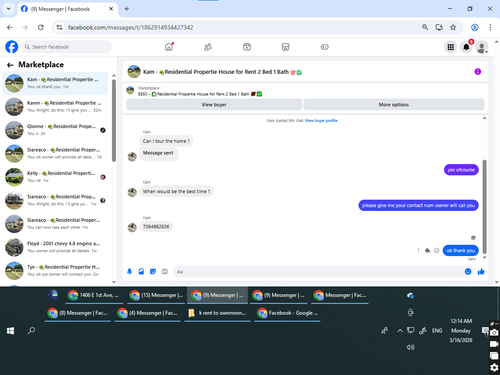
Task: Open more options for 'ok thank you' message
Action: 418,250
